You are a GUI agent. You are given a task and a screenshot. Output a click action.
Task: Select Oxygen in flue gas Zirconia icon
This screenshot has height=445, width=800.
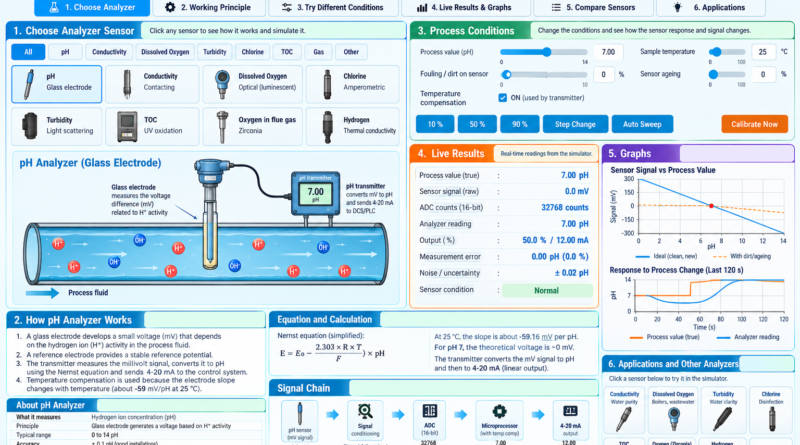pos(222,127)
